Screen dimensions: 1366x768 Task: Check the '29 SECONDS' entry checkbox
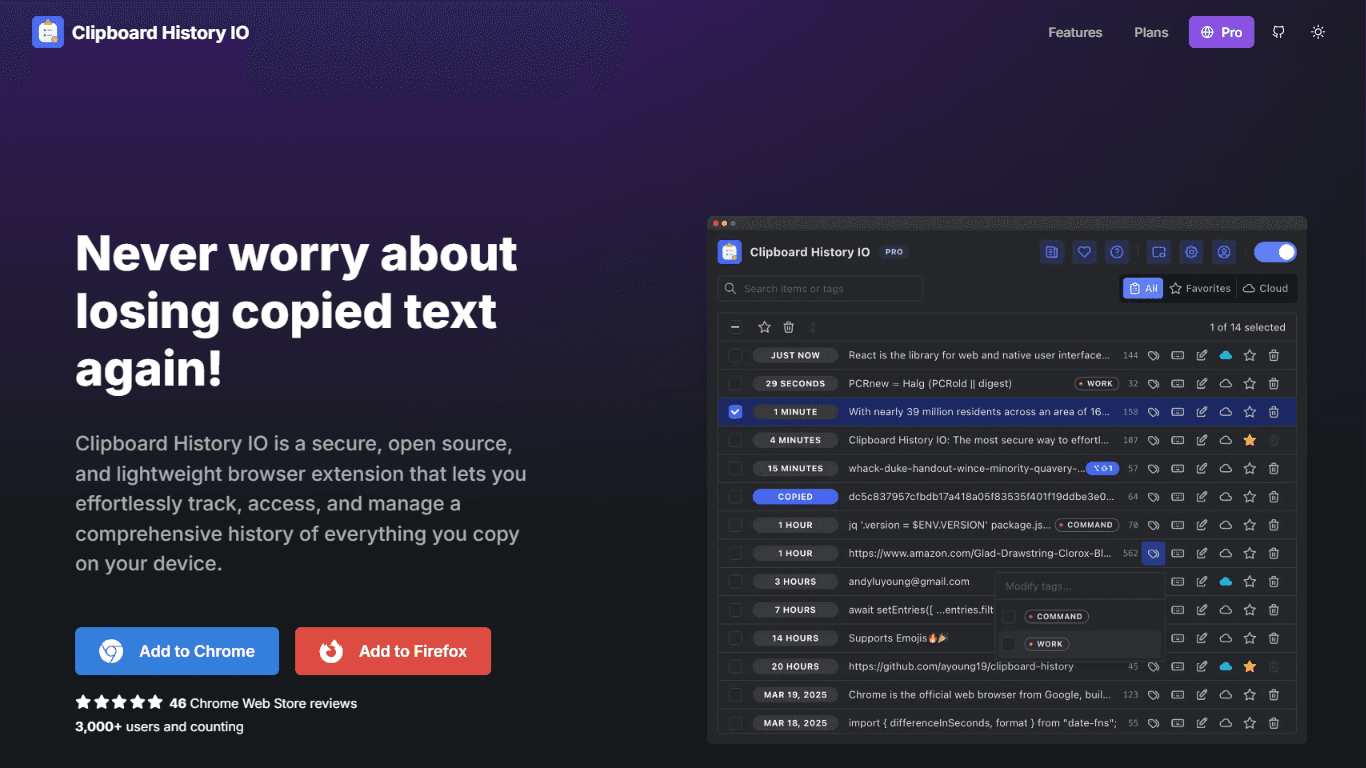pyautogui.click(x=735, y=383)
